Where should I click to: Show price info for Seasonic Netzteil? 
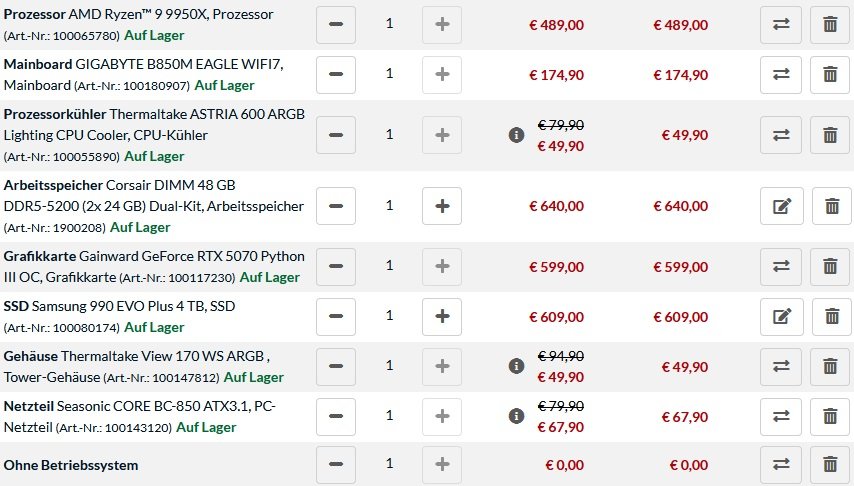click(516, 416)
